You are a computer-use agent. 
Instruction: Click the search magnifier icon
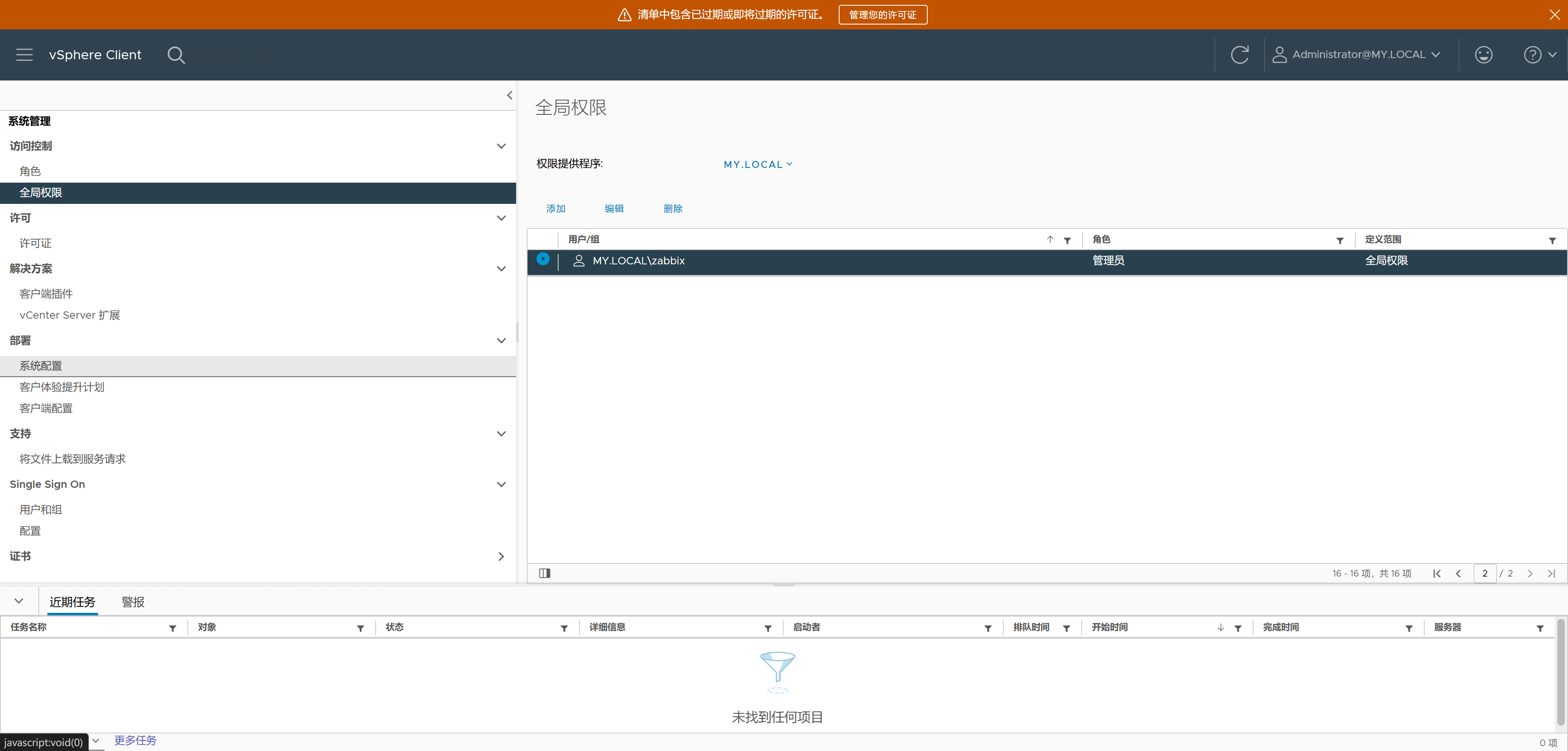[176, 56]
